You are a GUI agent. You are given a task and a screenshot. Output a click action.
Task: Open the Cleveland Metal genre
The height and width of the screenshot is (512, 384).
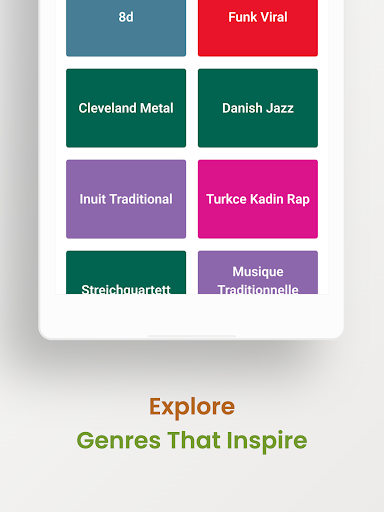click(x=126, y=108)
